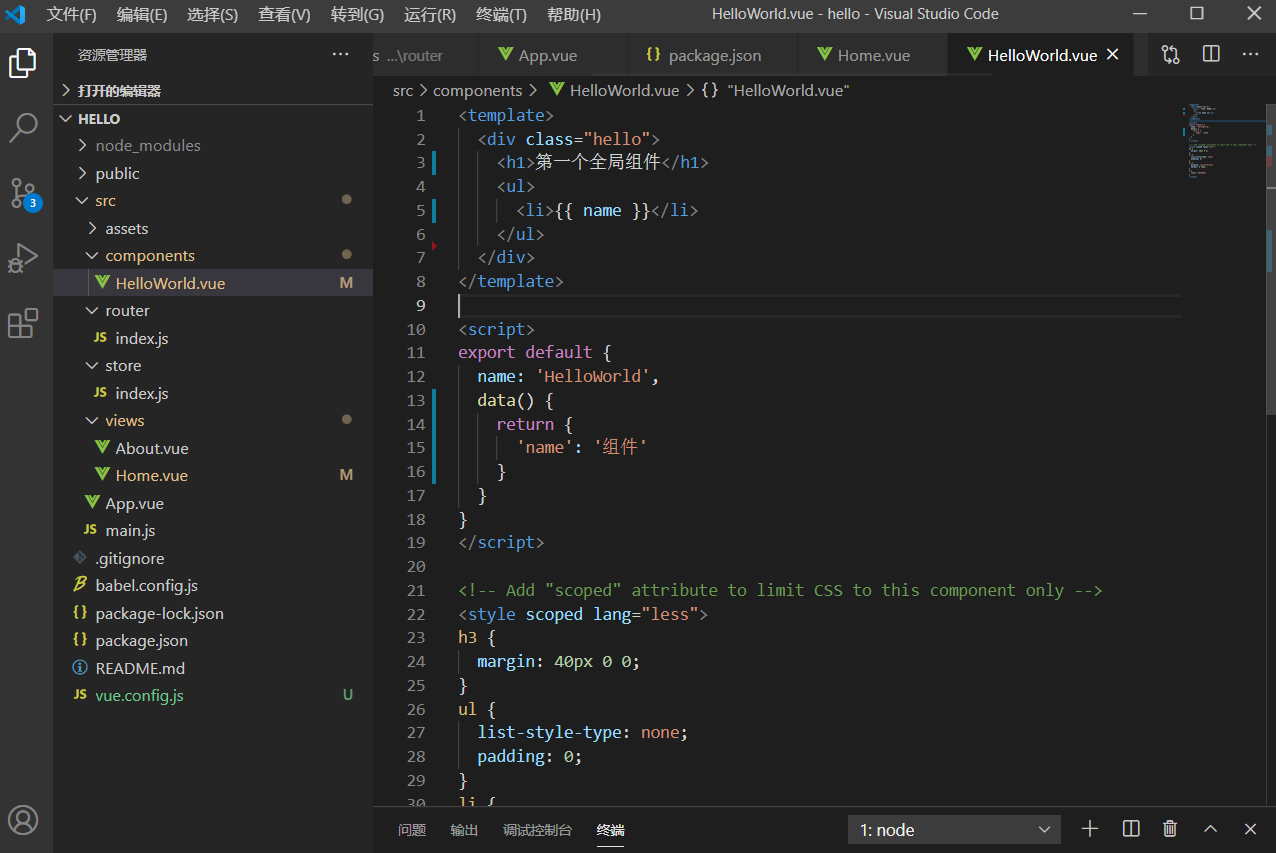
Task: Collapse the src folder
Action: [x=213, y=201]
